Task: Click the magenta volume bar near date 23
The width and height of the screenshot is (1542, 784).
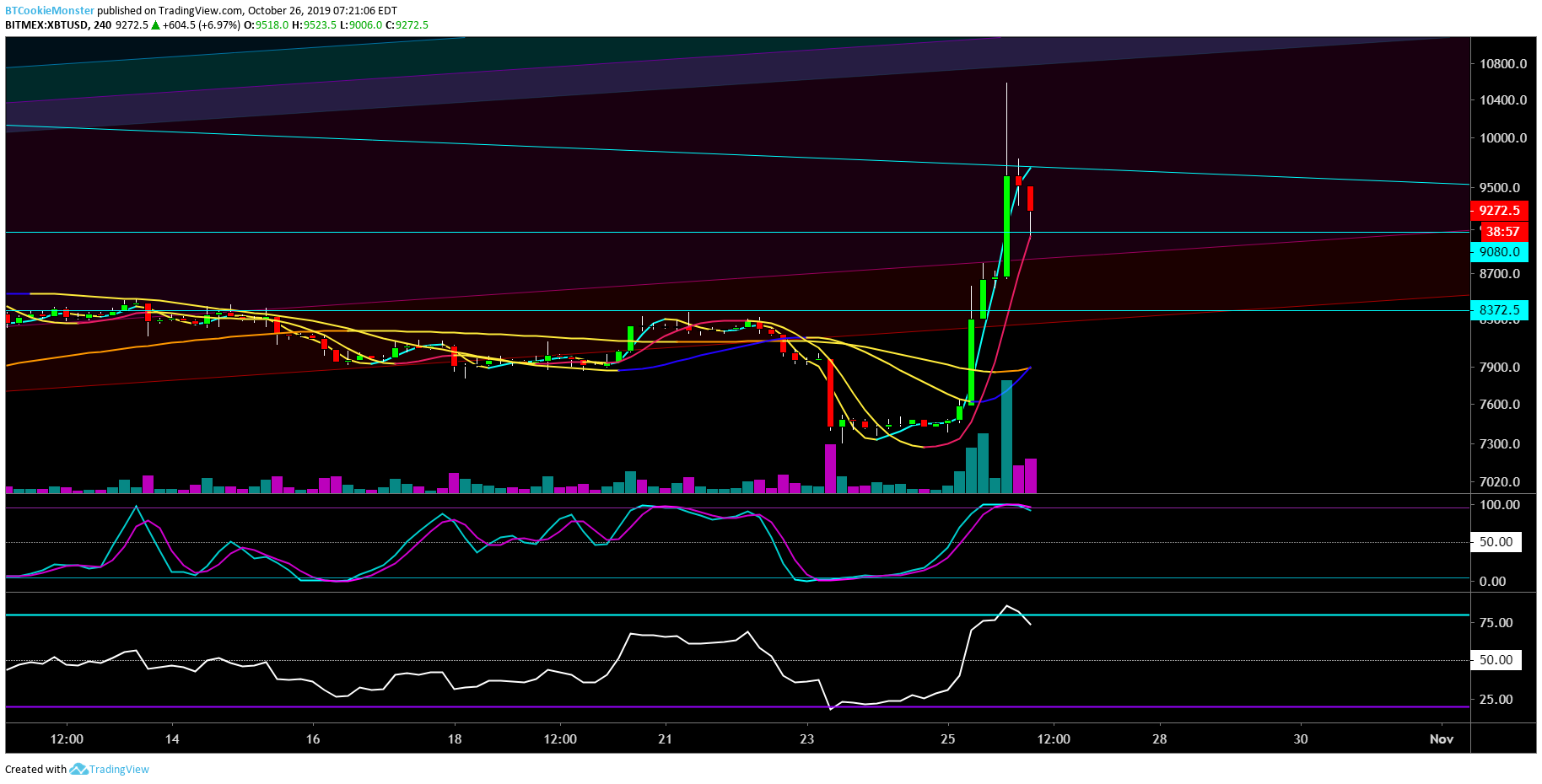Action: click(830, 469)
